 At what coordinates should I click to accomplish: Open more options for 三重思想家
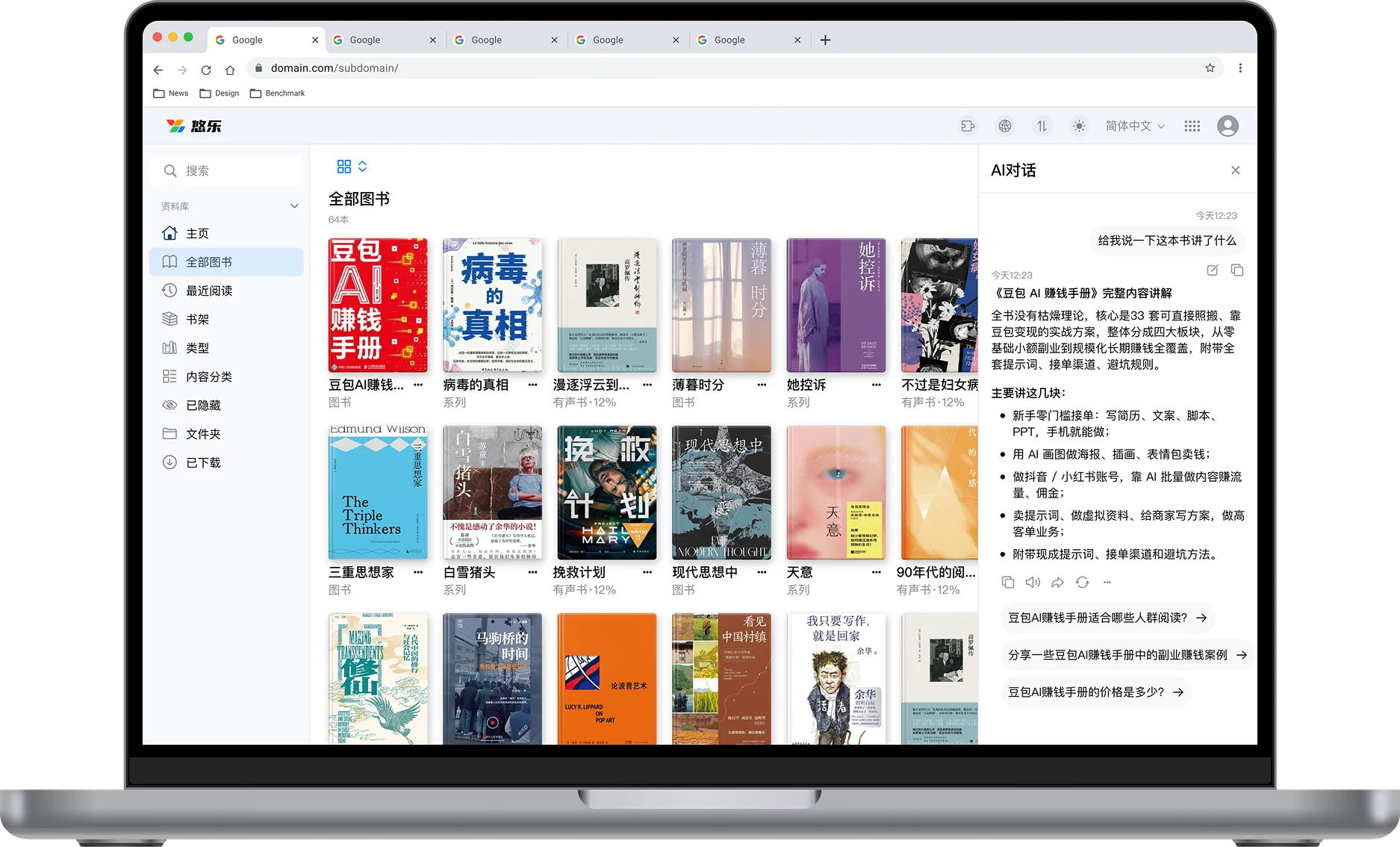(418, 573)
